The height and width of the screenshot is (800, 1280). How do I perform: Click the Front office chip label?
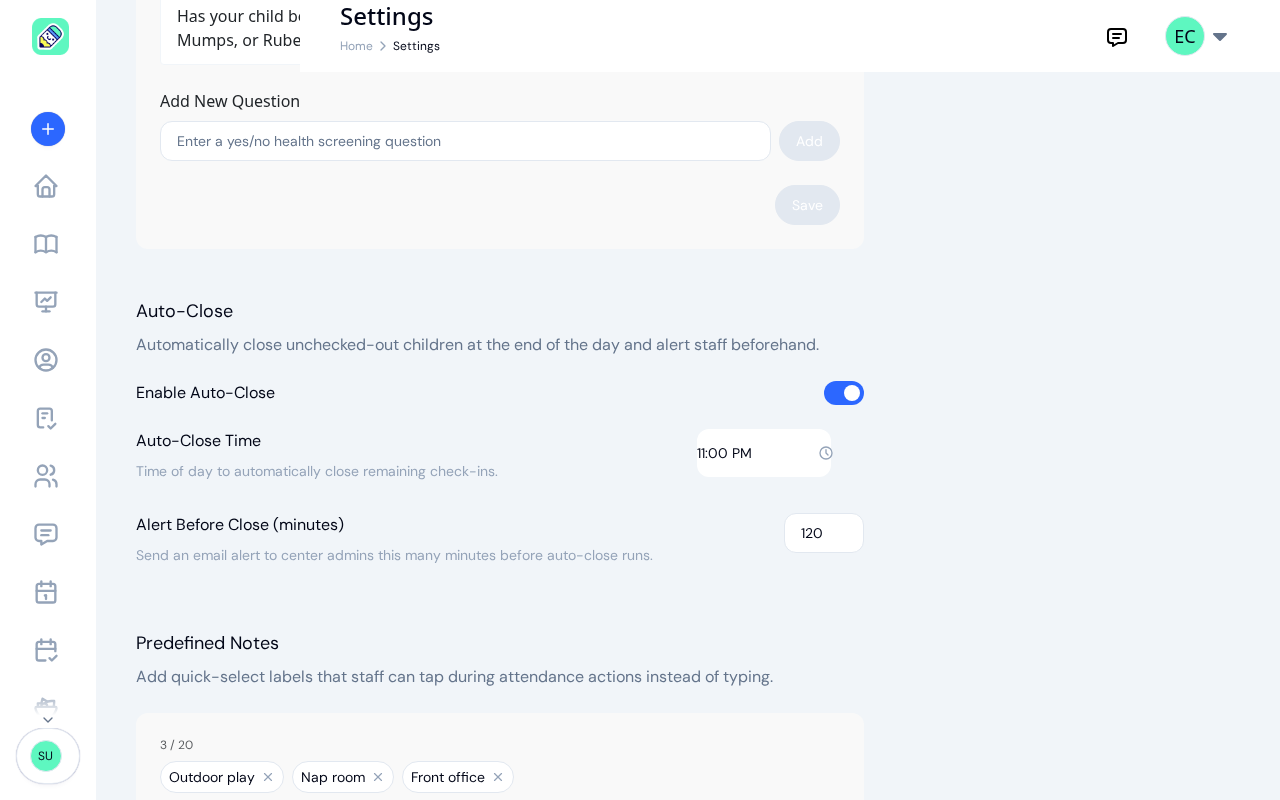(x=448, y=777)
